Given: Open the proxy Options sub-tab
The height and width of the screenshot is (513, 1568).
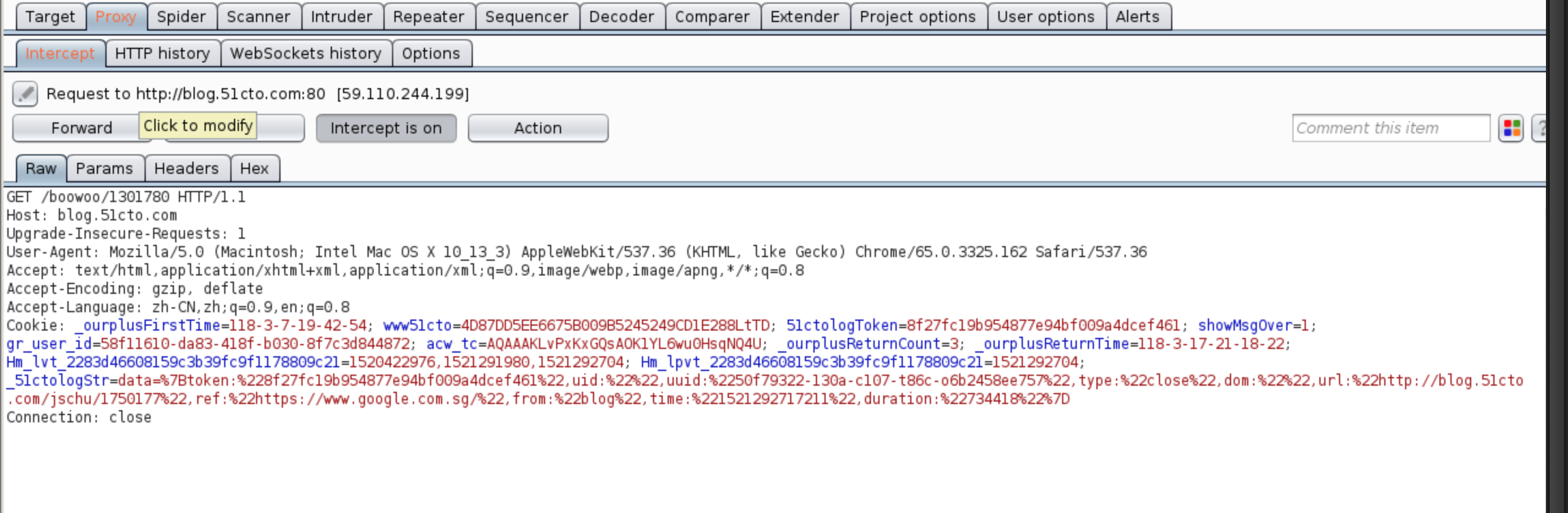Looking at the screenshot, I should [x=431, y=53].
